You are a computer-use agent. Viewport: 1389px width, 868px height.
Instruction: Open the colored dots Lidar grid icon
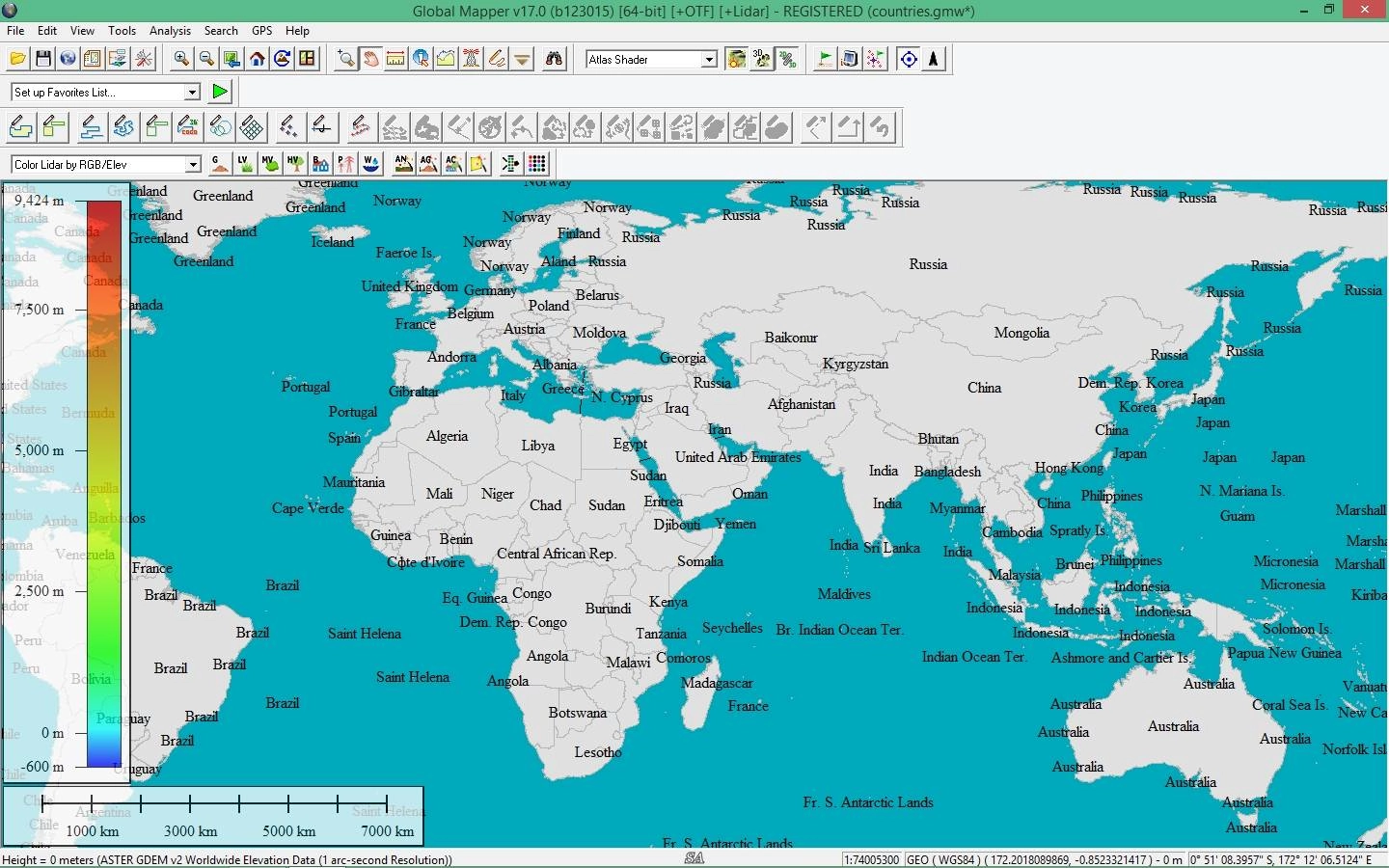[537, 164]
